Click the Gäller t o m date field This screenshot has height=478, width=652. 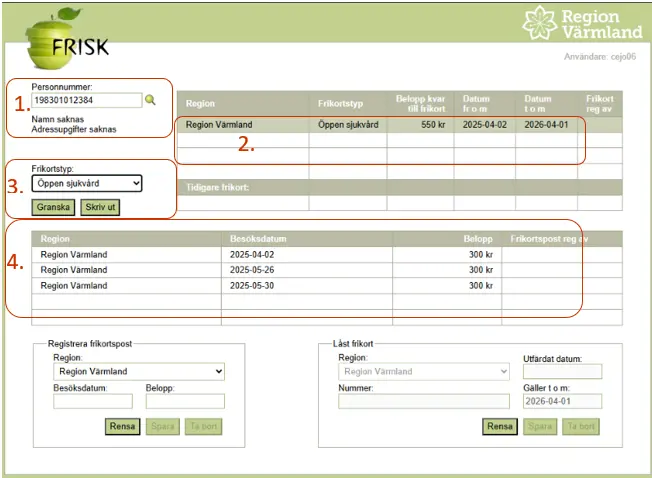tap(562, 401)
